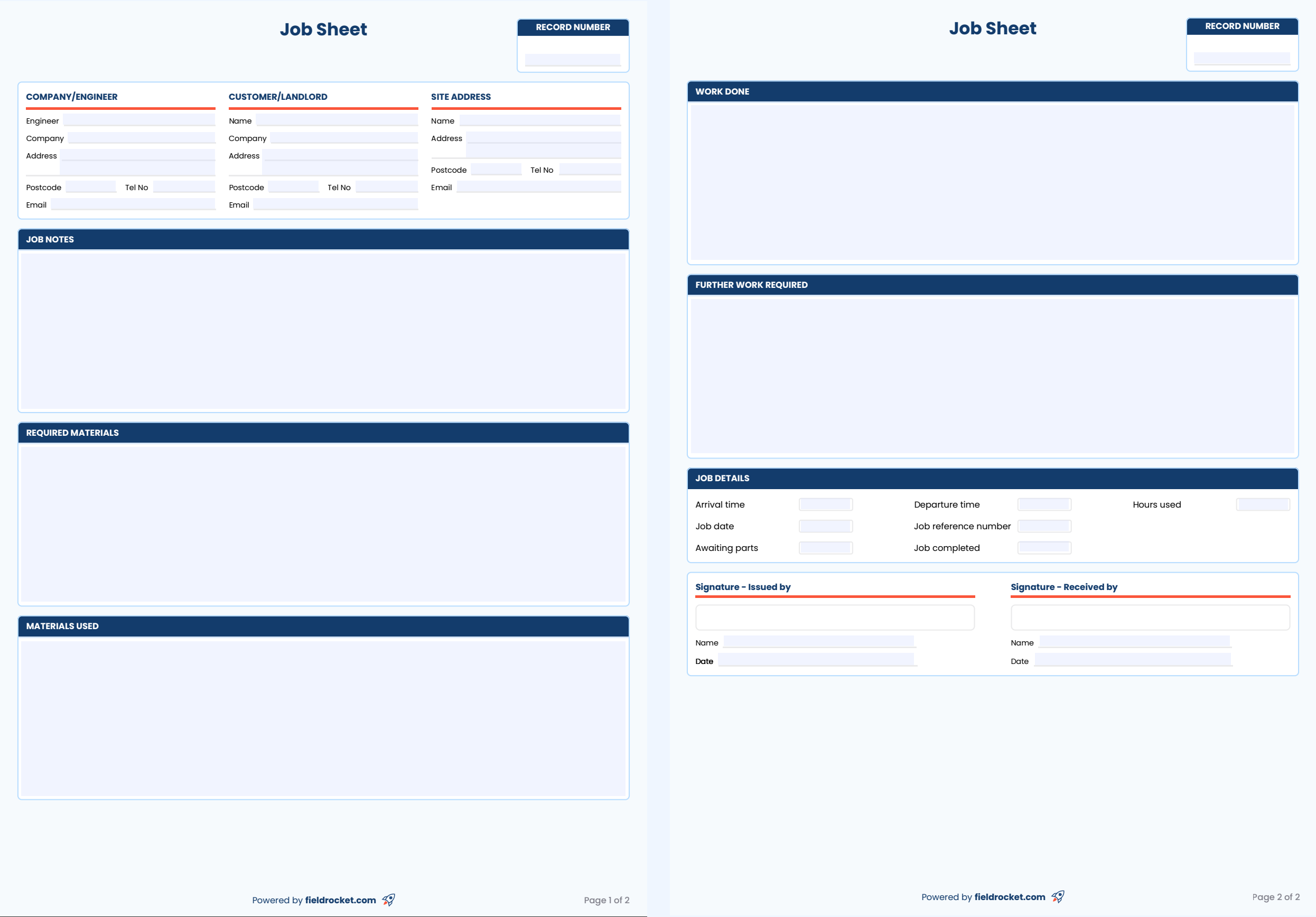Click the Job reference number field

pyautogui.click(x=1044, y=526)
